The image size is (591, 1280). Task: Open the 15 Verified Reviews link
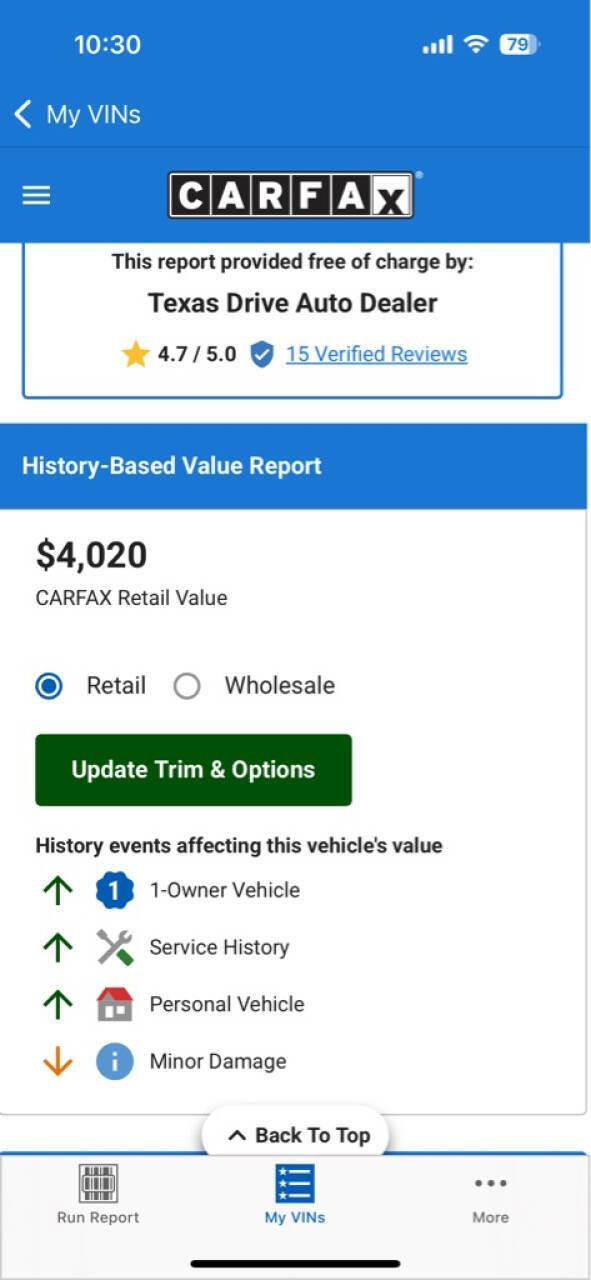[375, 353]
